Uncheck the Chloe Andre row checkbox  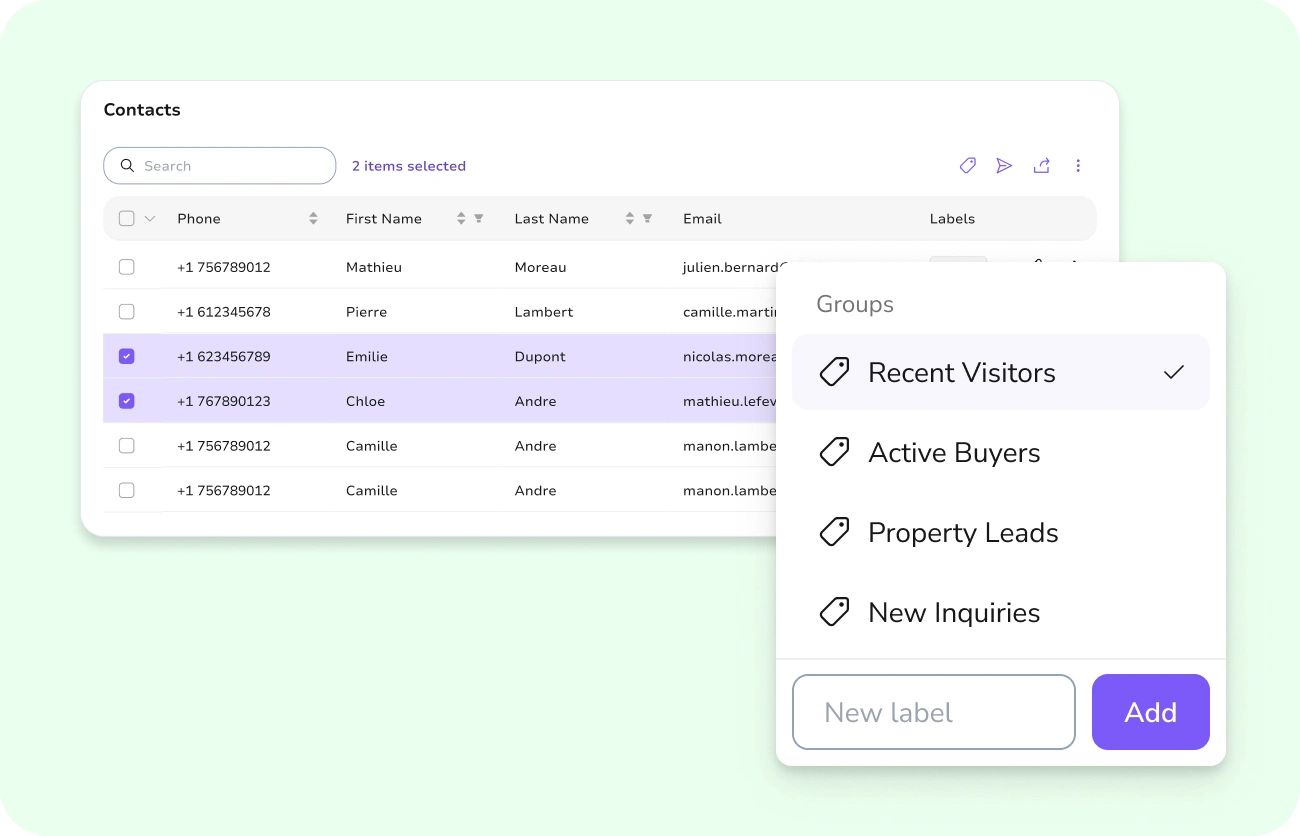click(x=127, y=401)
